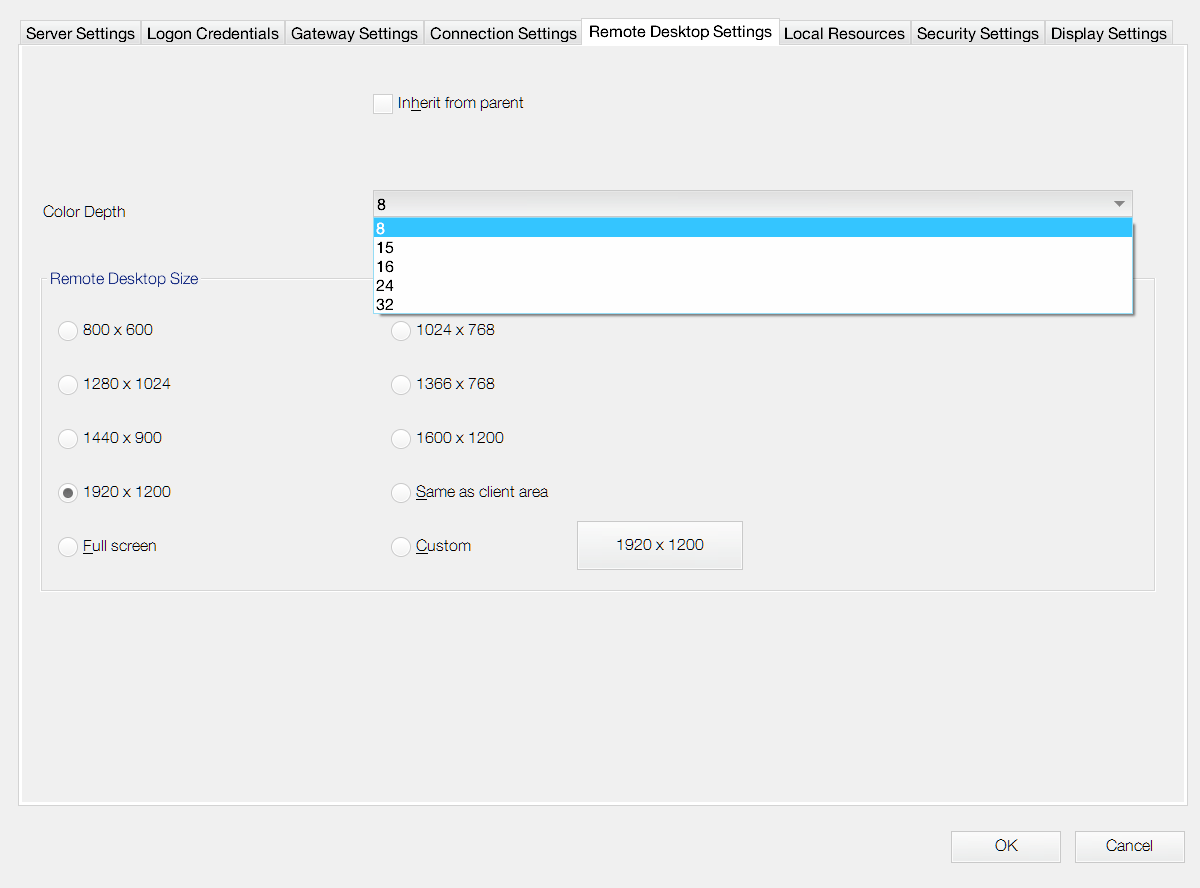Select the Custom desktop size option
The image size is (1200, 888).
coord(401,547)
